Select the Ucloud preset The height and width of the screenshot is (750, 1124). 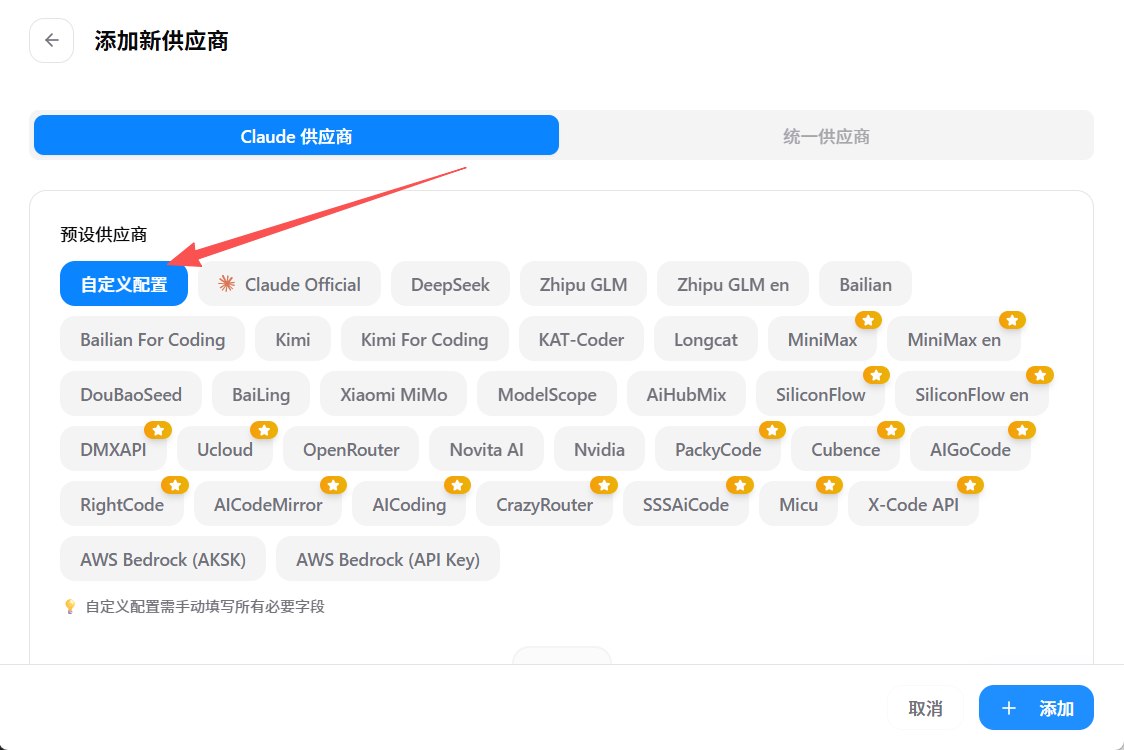[225, 450]
